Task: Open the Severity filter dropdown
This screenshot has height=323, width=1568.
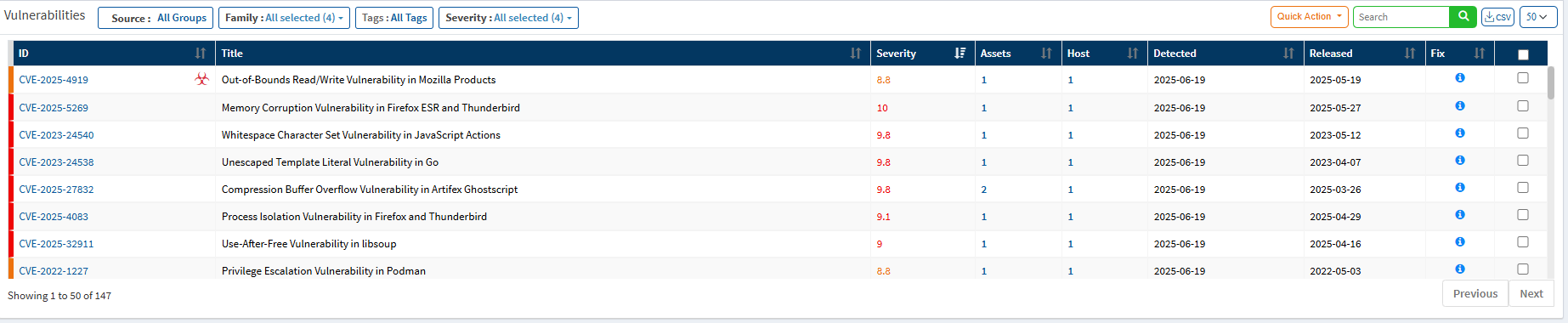Action: point(508,17)
